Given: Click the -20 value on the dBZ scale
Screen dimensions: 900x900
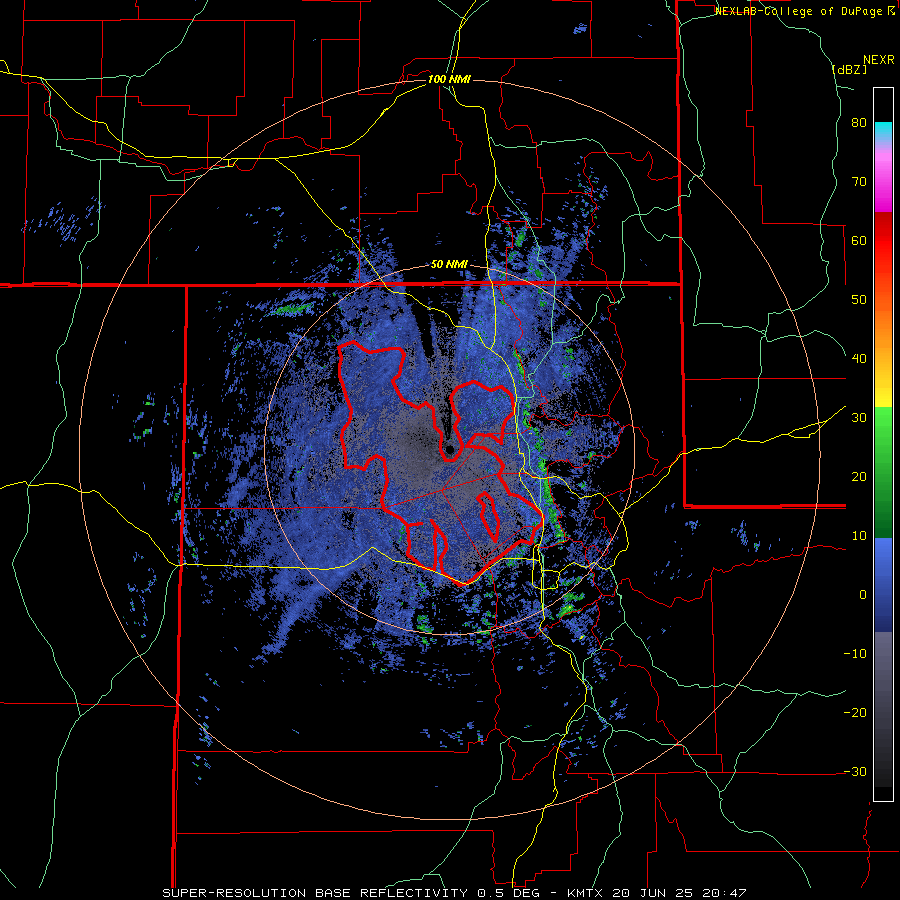Looking at the screenshot, I should pyautogui.click(x=855, y=712).
